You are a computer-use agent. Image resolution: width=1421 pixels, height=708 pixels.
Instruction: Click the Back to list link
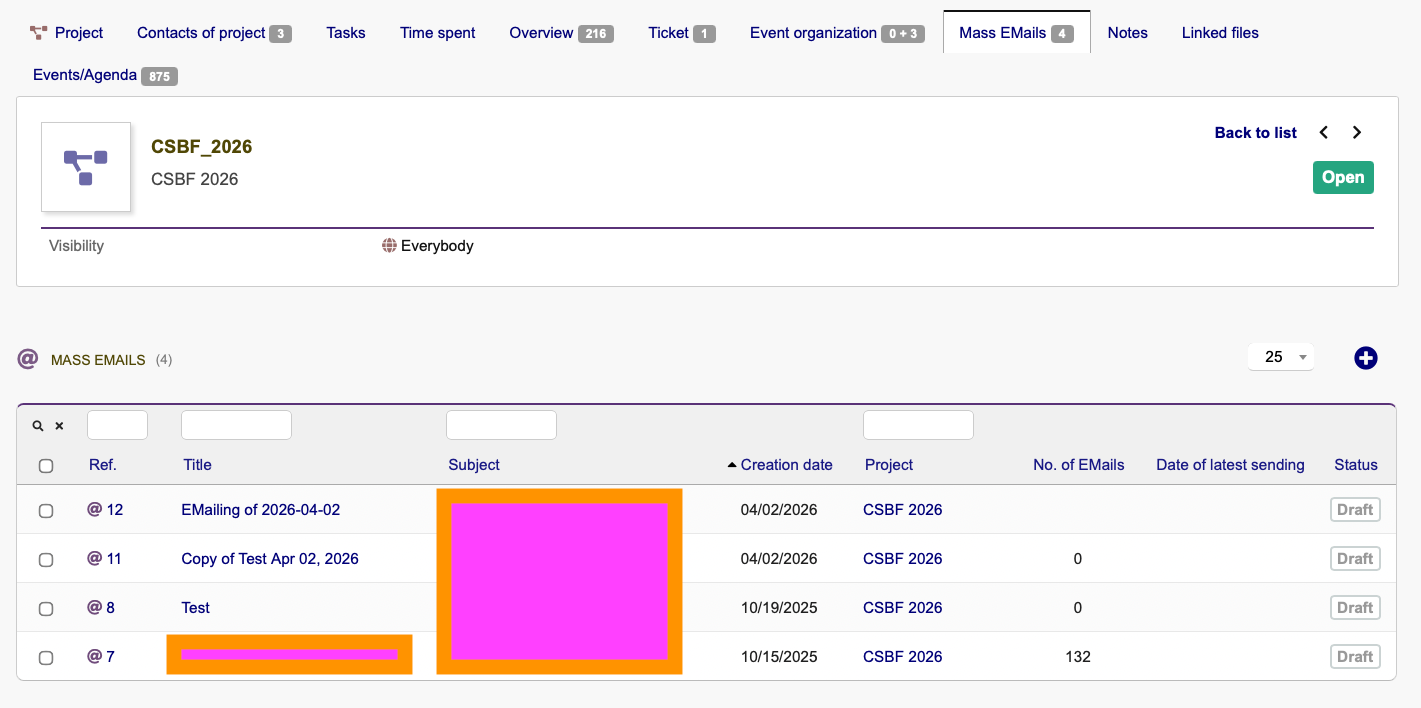[x=1255, y=132]
